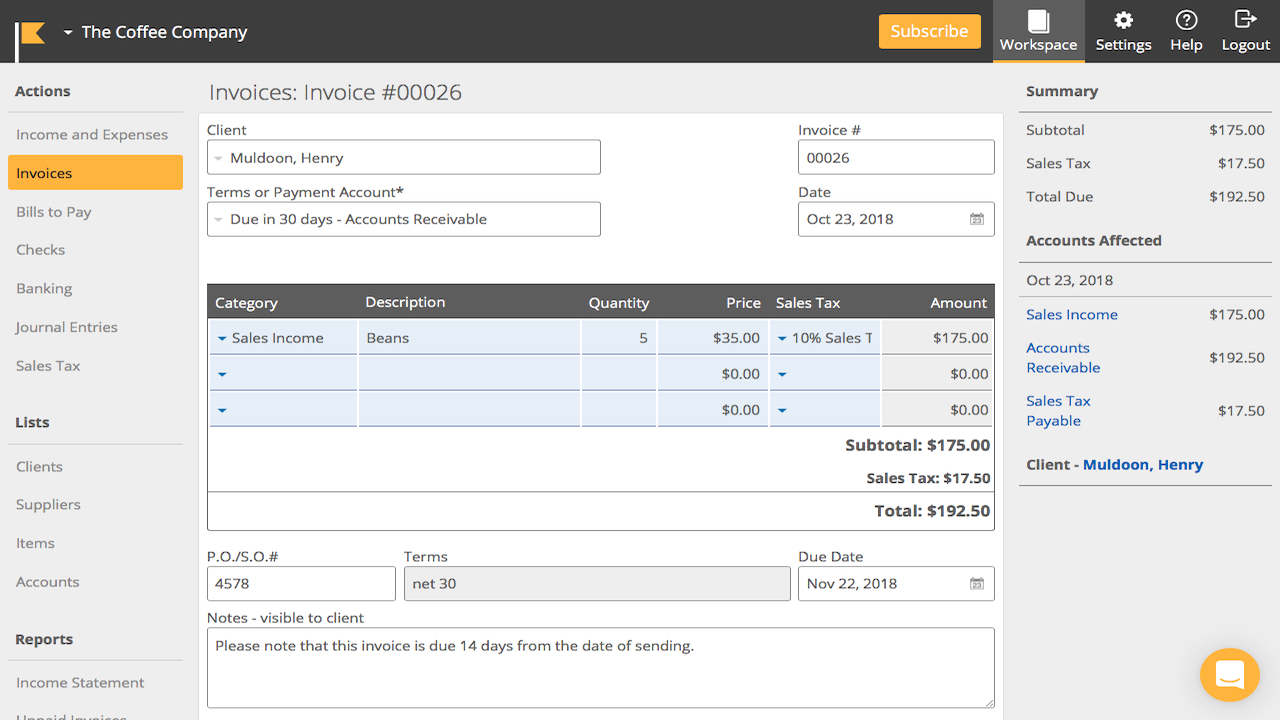Open category dropdown in second line row
The image size is (1280, 720).
[x=222, y=375]
